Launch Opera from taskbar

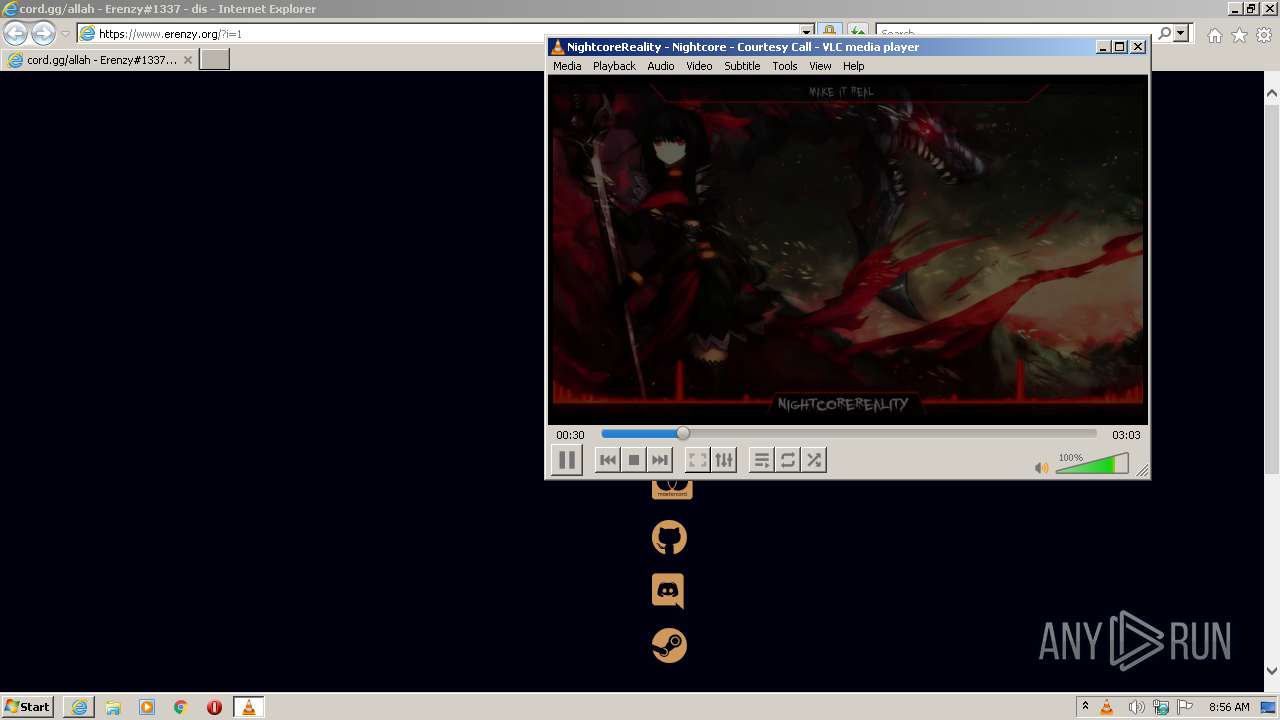214,706
